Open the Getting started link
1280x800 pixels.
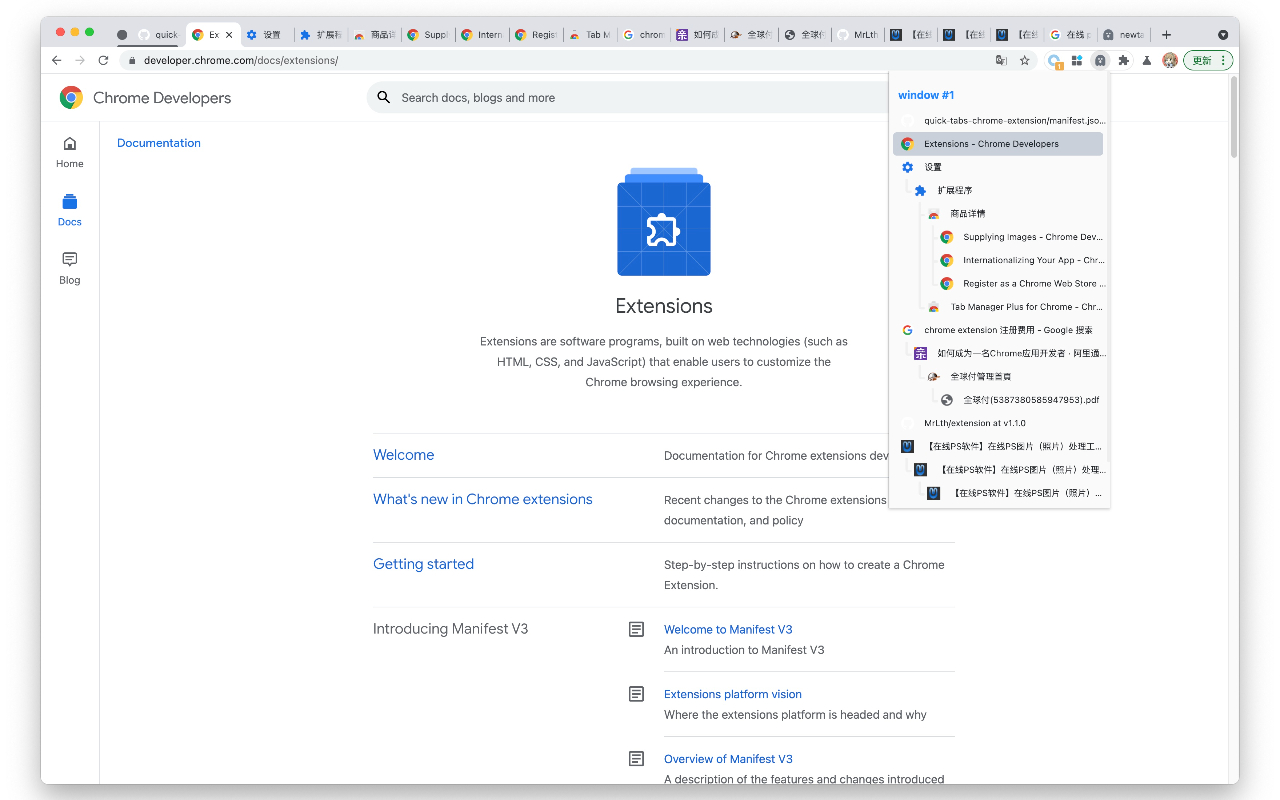423,564
